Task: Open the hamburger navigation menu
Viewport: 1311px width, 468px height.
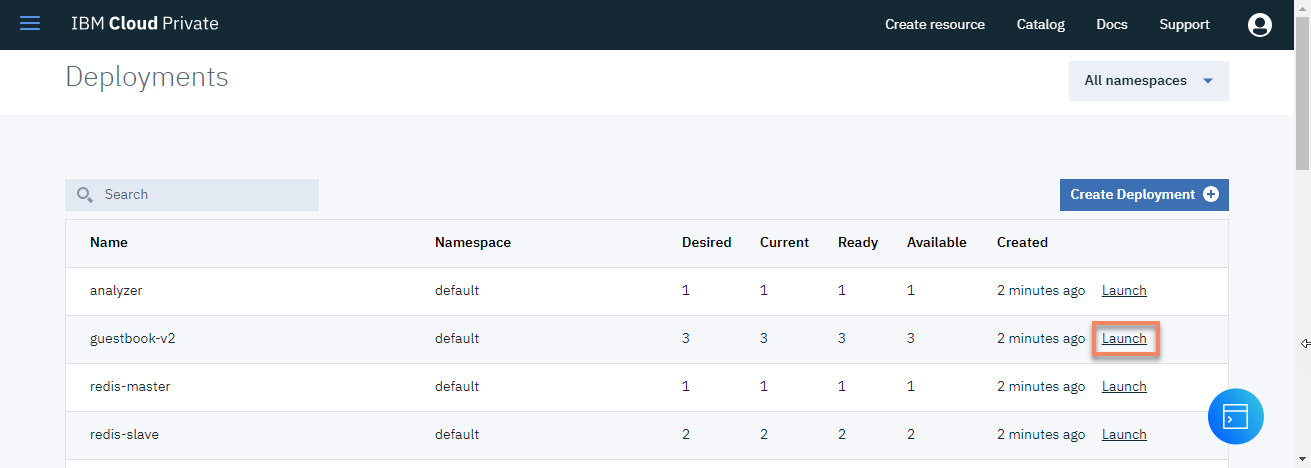Action: click(x=30, y=24)
